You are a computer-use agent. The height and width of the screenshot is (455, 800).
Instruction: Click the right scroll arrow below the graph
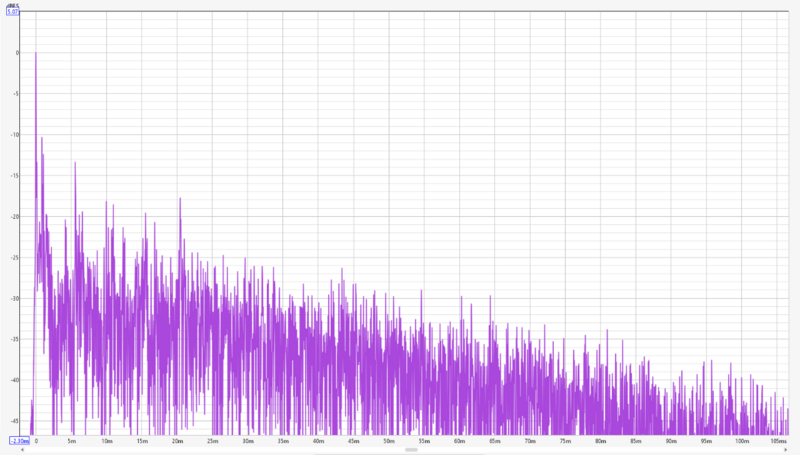coord(786,450)
